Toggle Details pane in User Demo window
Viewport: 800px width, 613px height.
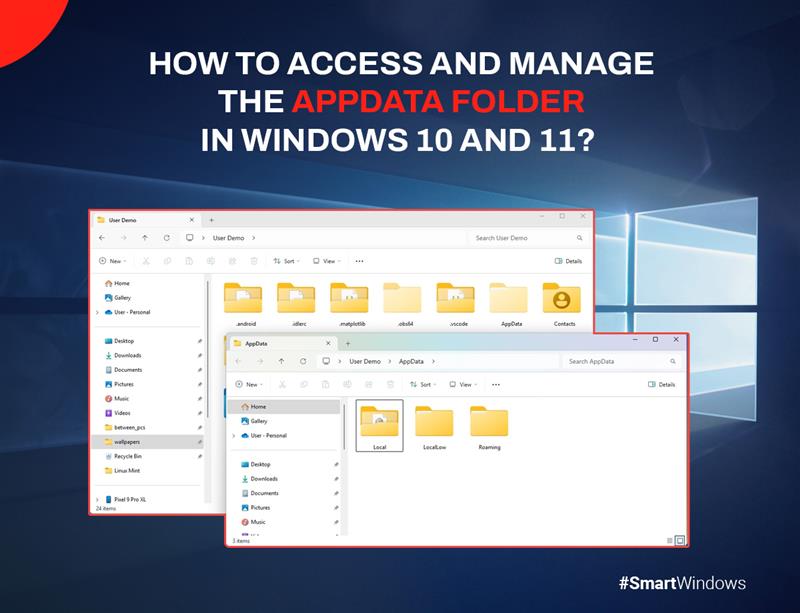[568, 261]
